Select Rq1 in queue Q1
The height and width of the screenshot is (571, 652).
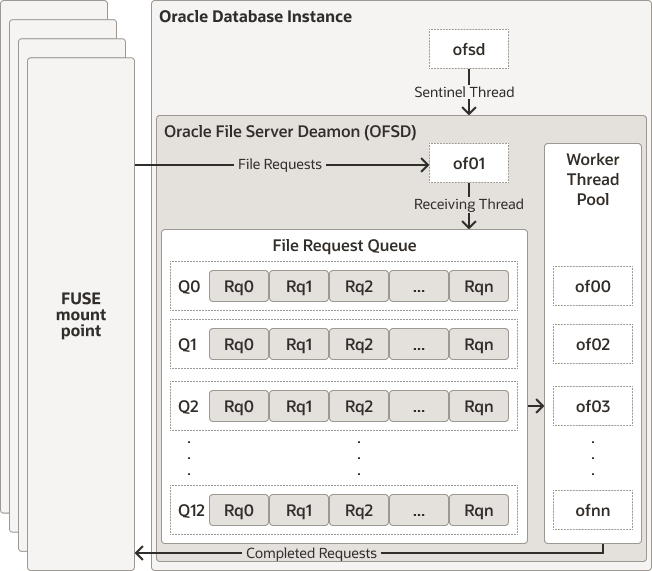(x=299, y=344)
